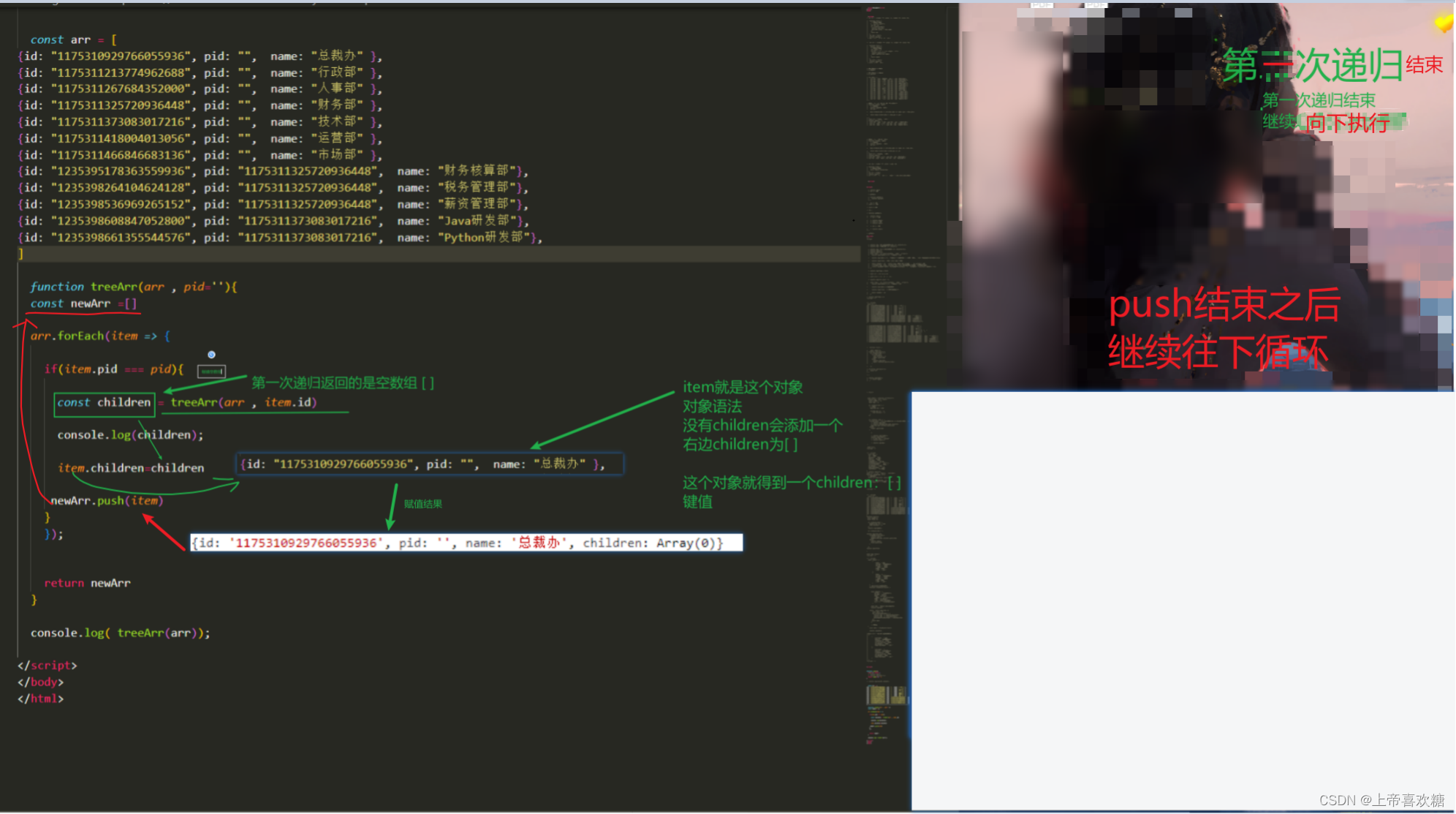1456x814 pixels.
Task: Click the array row named "财务部"
Action: pos(200,105)
